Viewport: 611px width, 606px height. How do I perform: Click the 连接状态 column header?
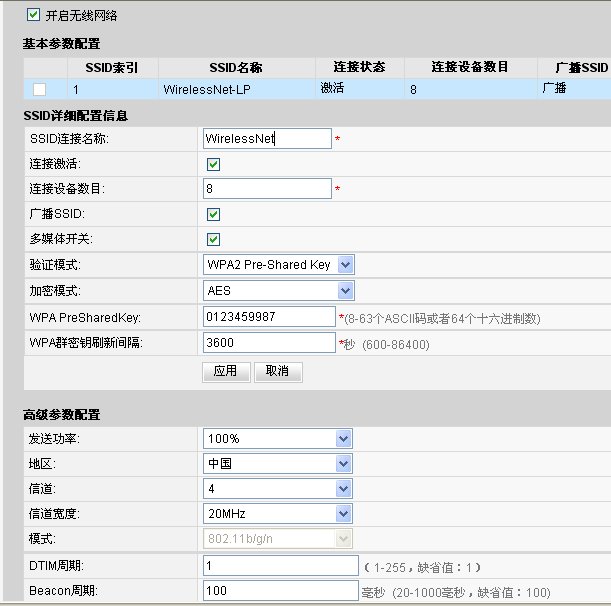pyautogui.click(x=359, y=67)
